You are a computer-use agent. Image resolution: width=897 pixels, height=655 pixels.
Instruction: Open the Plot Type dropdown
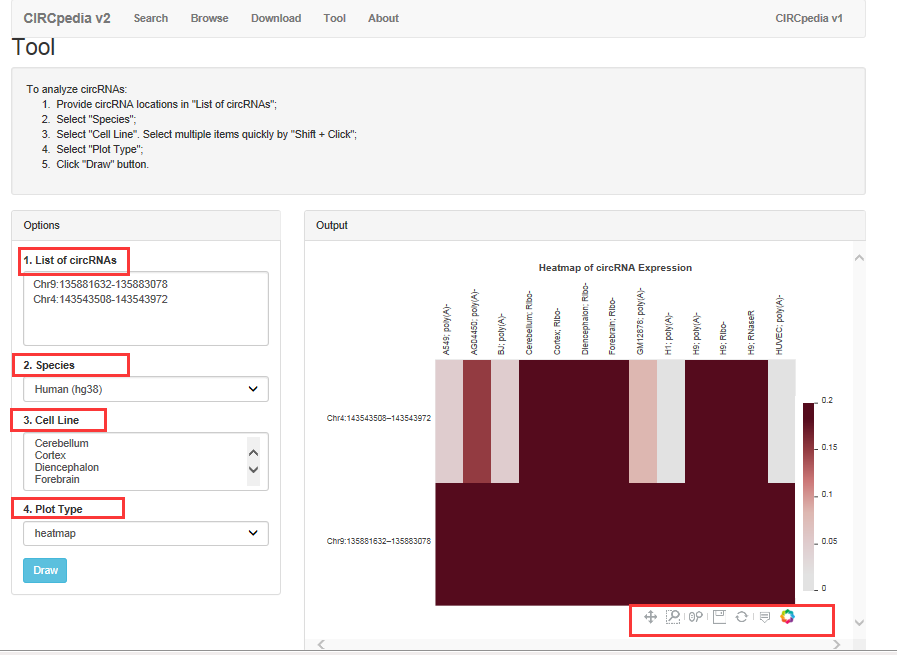[145, 533]
